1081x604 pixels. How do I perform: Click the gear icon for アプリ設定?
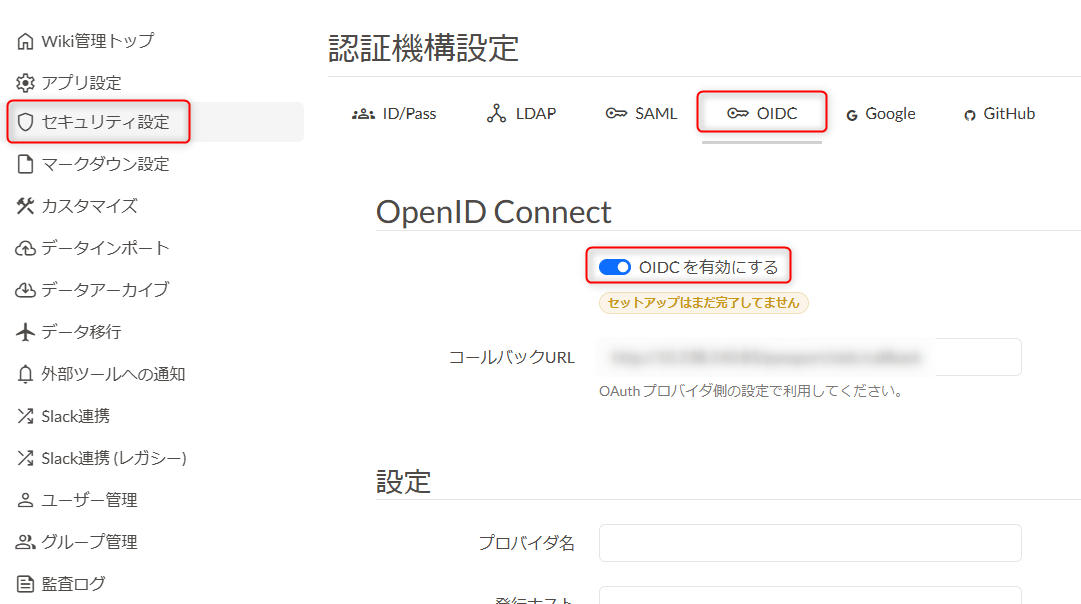coord(26,83)
